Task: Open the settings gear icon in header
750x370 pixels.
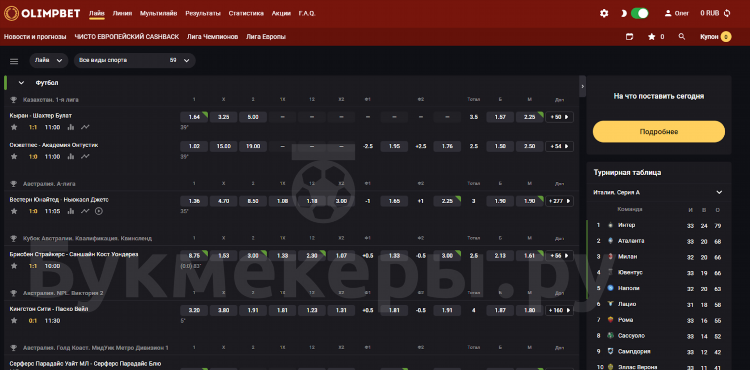Action: 604,13
